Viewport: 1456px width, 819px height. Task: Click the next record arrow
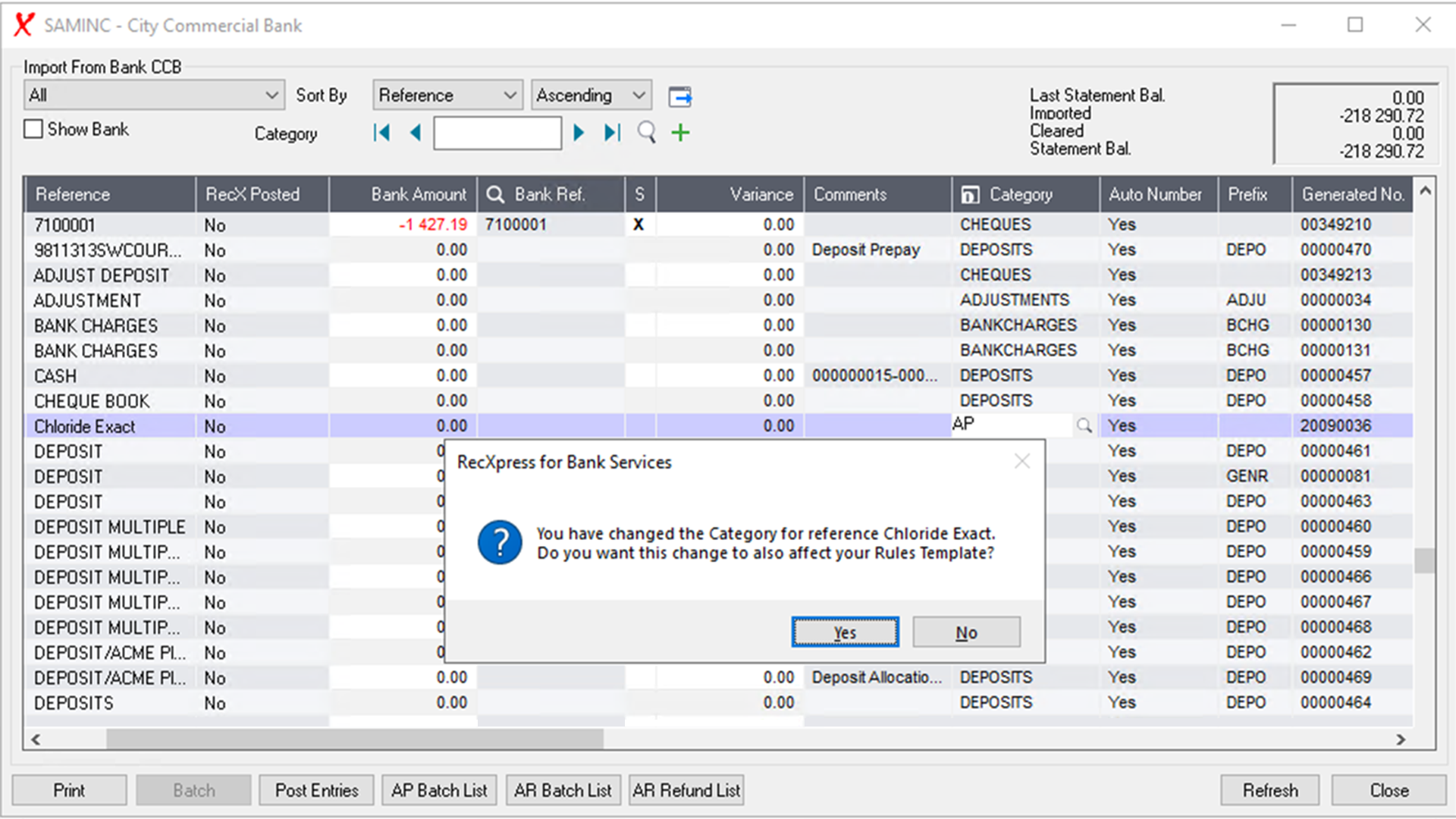tap(579, 133)
